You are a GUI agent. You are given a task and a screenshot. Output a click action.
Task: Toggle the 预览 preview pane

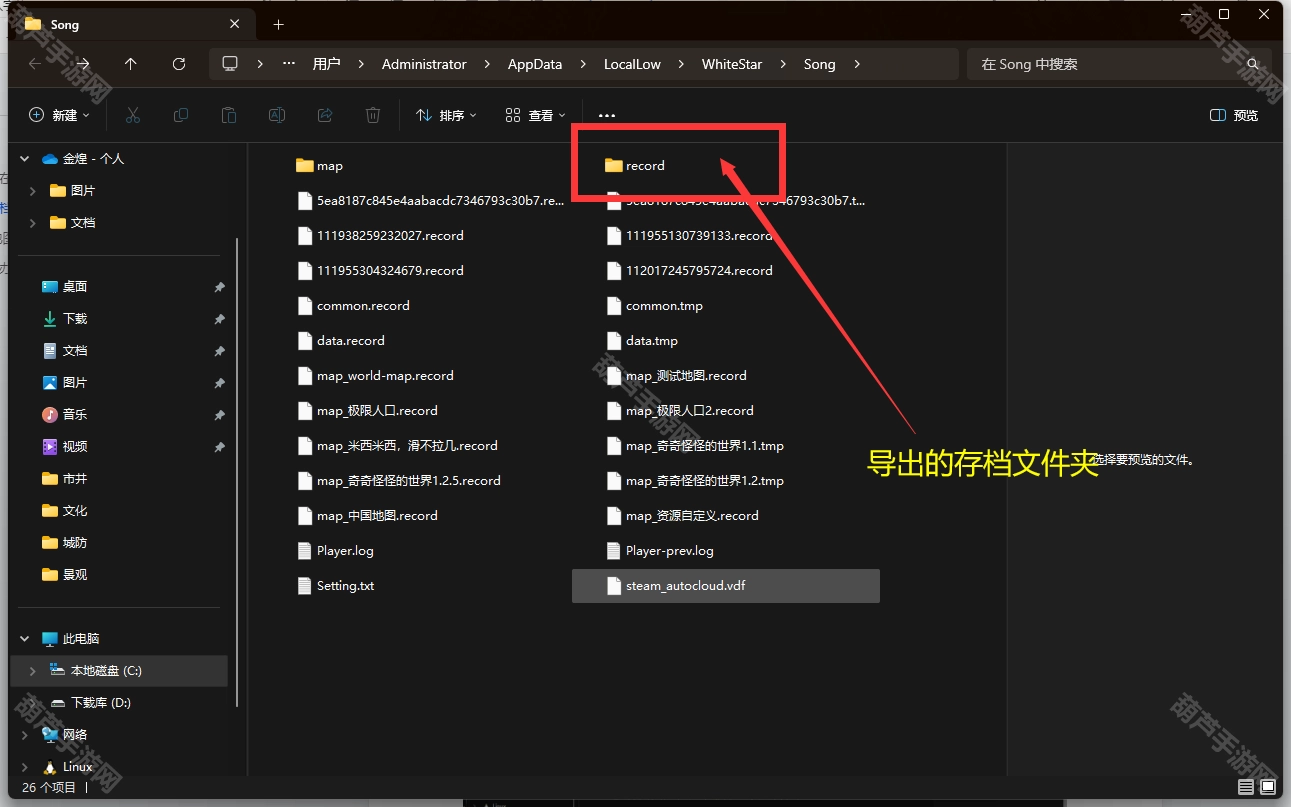(x=1234, y=116)
